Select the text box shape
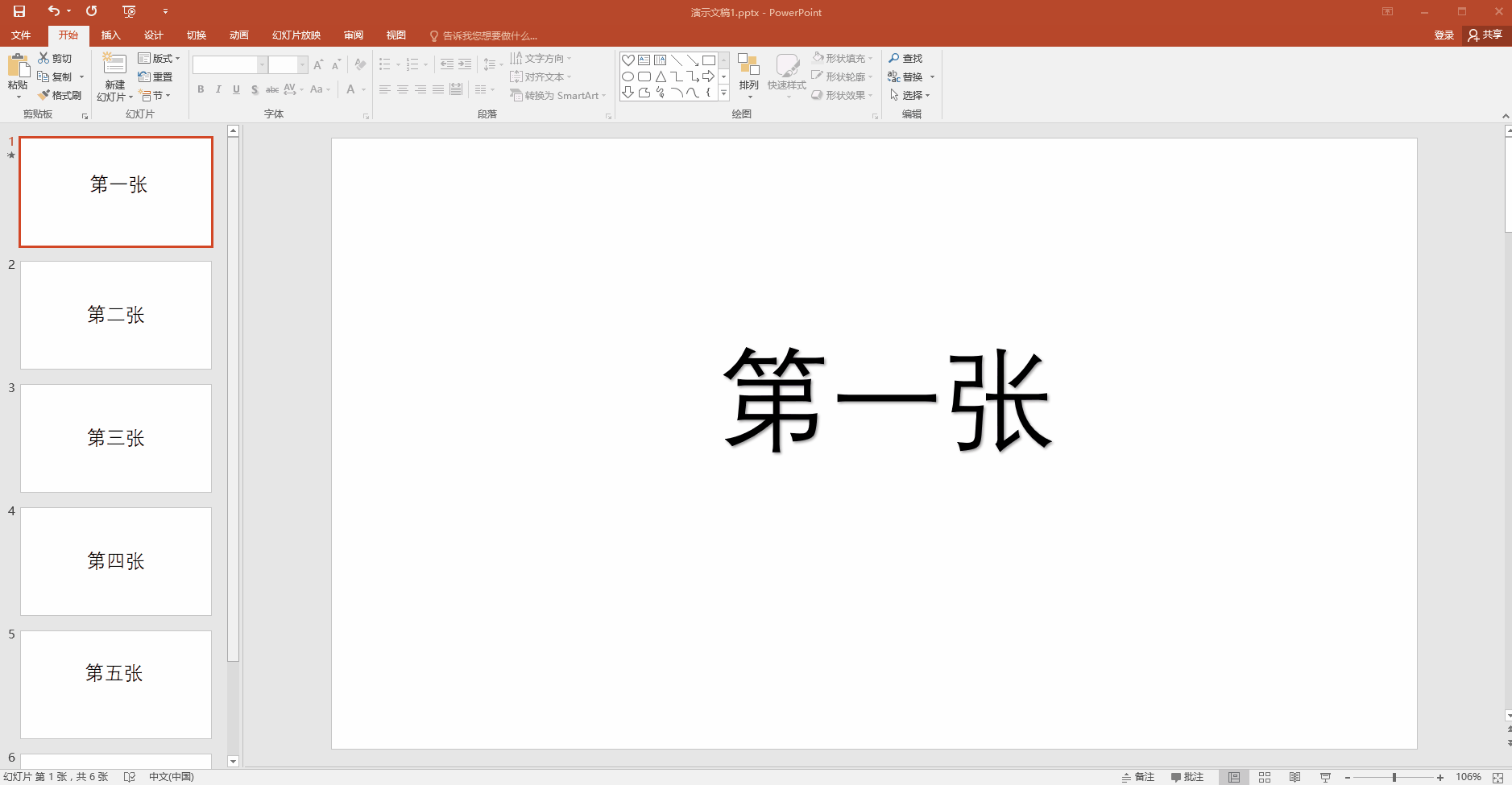This screenshot has width=1512, height=785. coord(644,60)
